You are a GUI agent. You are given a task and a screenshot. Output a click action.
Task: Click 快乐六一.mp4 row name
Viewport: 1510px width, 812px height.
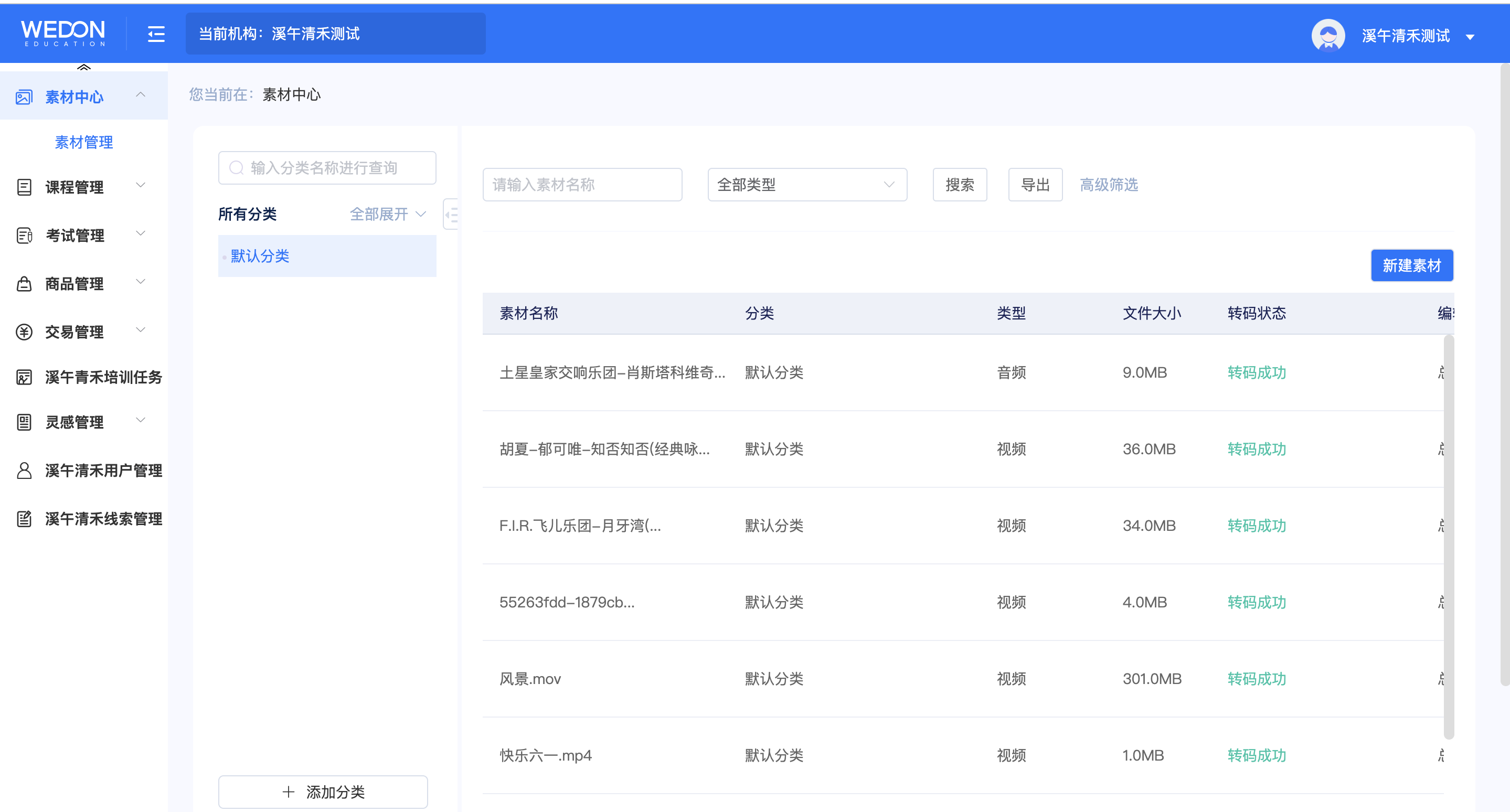(545, 755)
